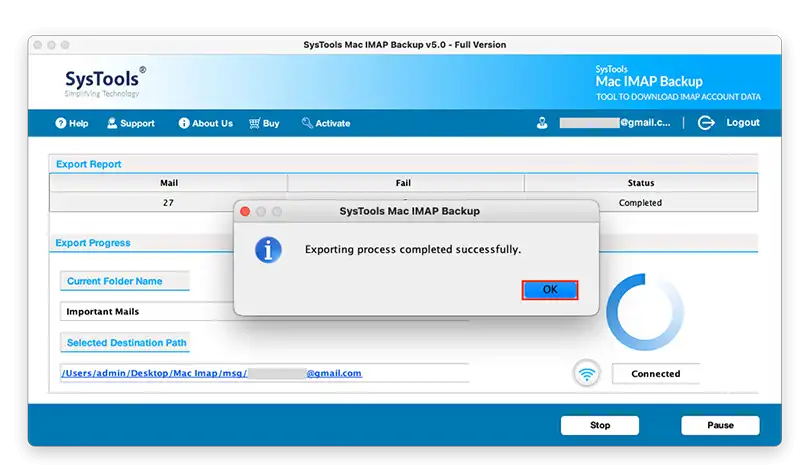Click the Buy menu item

[264, 123]
